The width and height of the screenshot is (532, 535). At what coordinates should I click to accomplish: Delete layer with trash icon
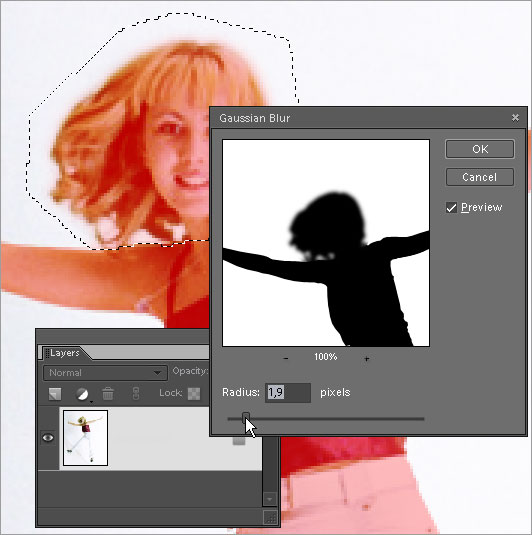click(x=108, y=393)
